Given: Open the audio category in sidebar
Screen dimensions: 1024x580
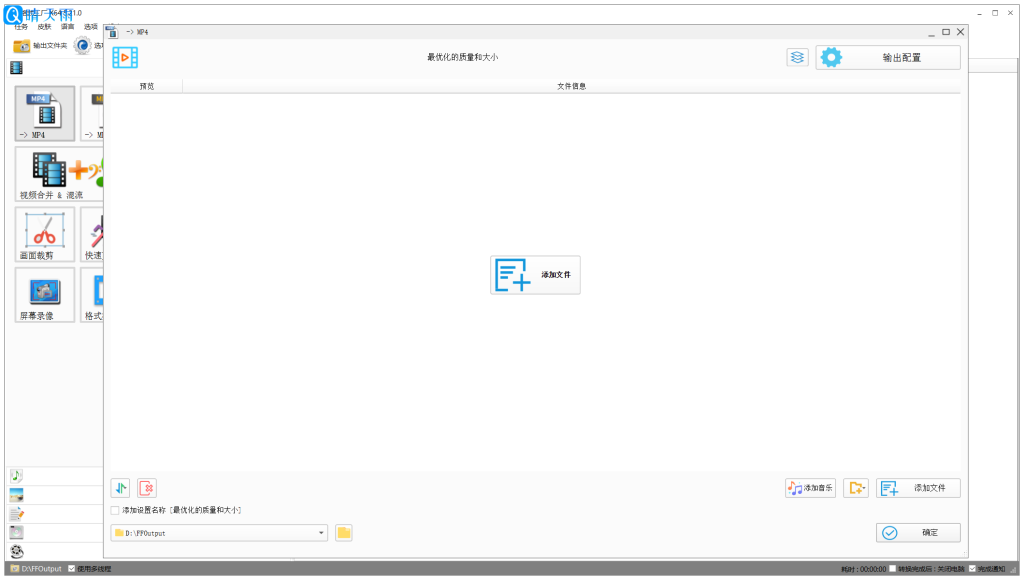Looking at the screenshot, I should pyautogui.click(x=16, y=476).
